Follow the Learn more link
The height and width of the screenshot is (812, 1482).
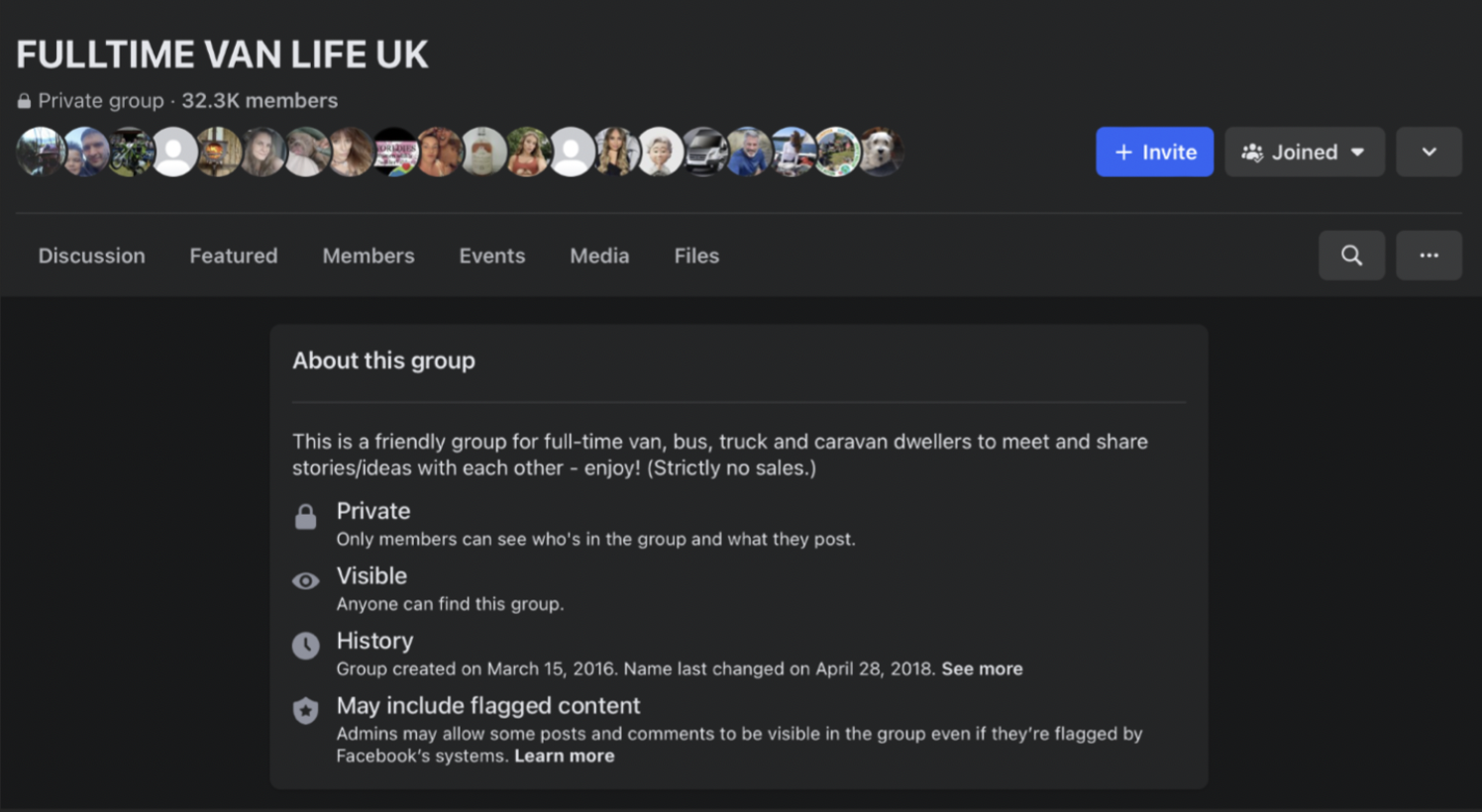(565, 756)
